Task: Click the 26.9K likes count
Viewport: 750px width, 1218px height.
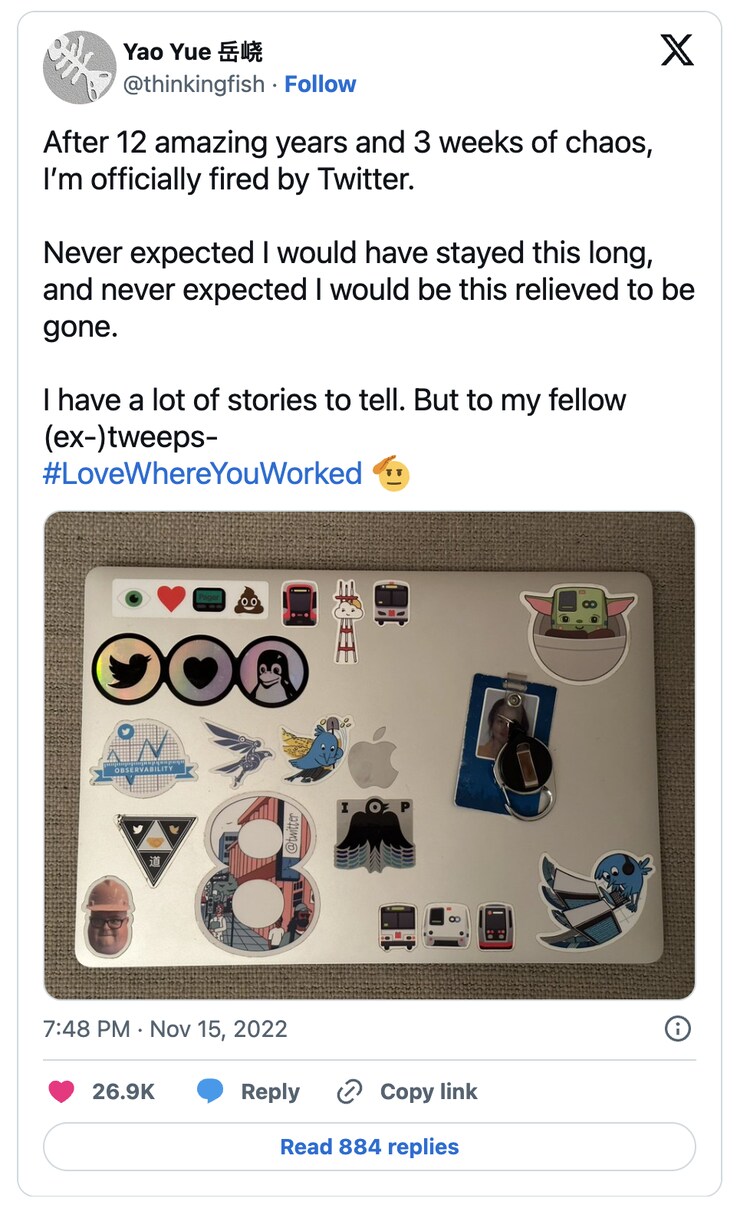Action: 123,1092
